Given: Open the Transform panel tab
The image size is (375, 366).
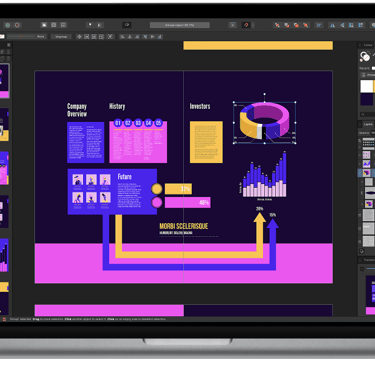Looking at the screenshot, I should [x=369, y=260].
